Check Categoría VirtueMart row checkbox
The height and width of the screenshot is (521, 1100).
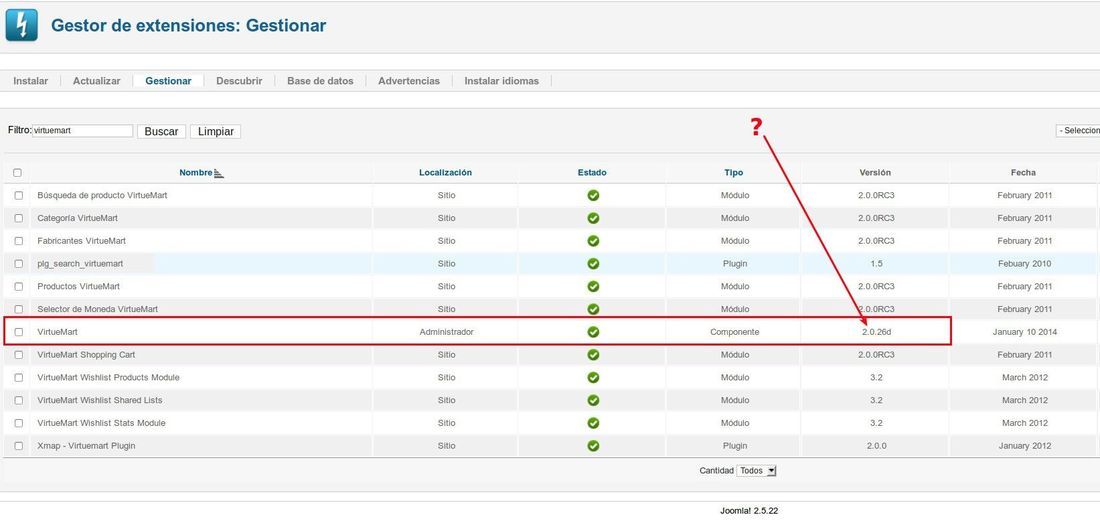point(19,218)
